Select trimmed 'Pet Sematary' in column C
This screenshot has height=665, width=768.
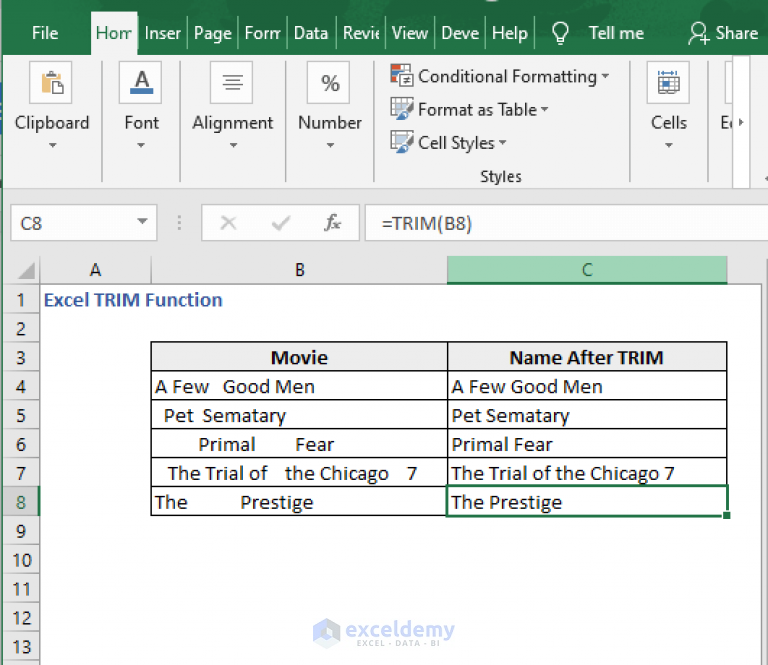point(587,415)
